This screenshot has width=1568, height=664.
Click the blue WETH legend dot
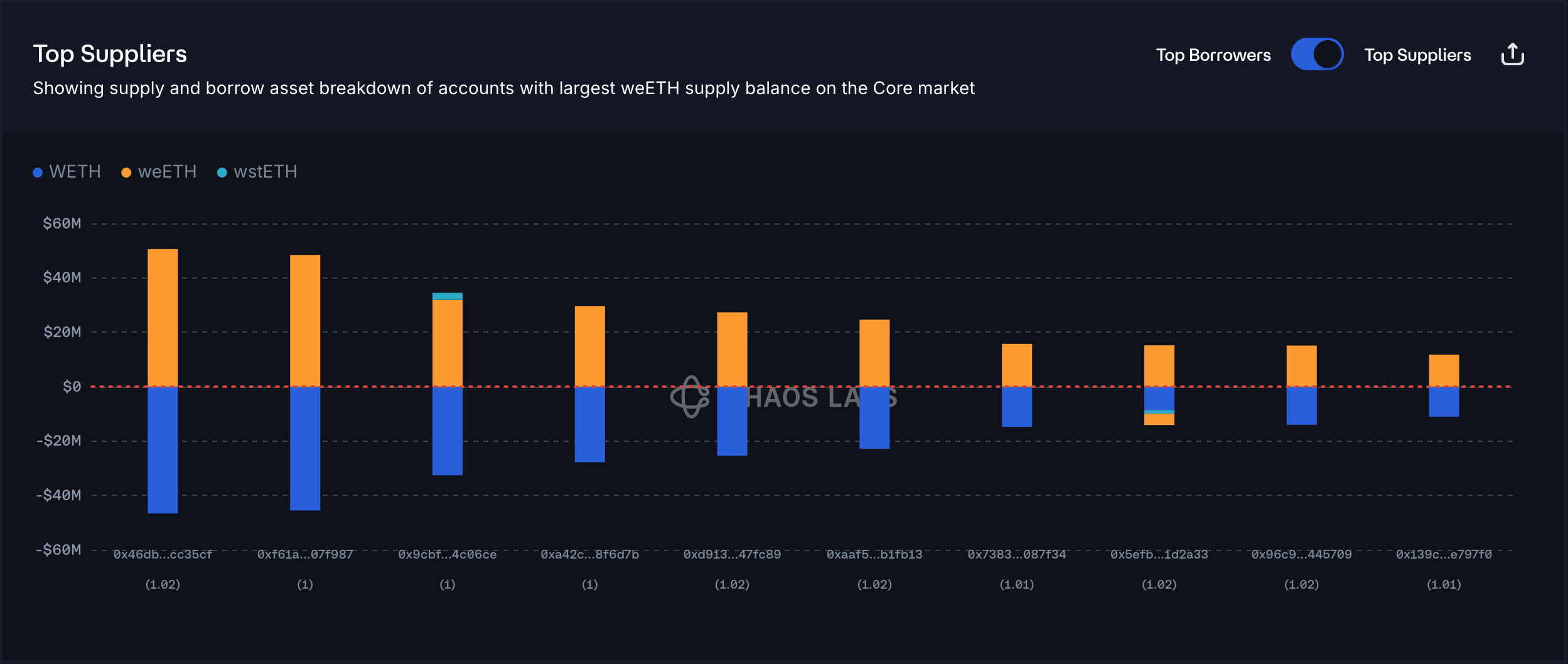pyautogui.click(x=38, y=173)
